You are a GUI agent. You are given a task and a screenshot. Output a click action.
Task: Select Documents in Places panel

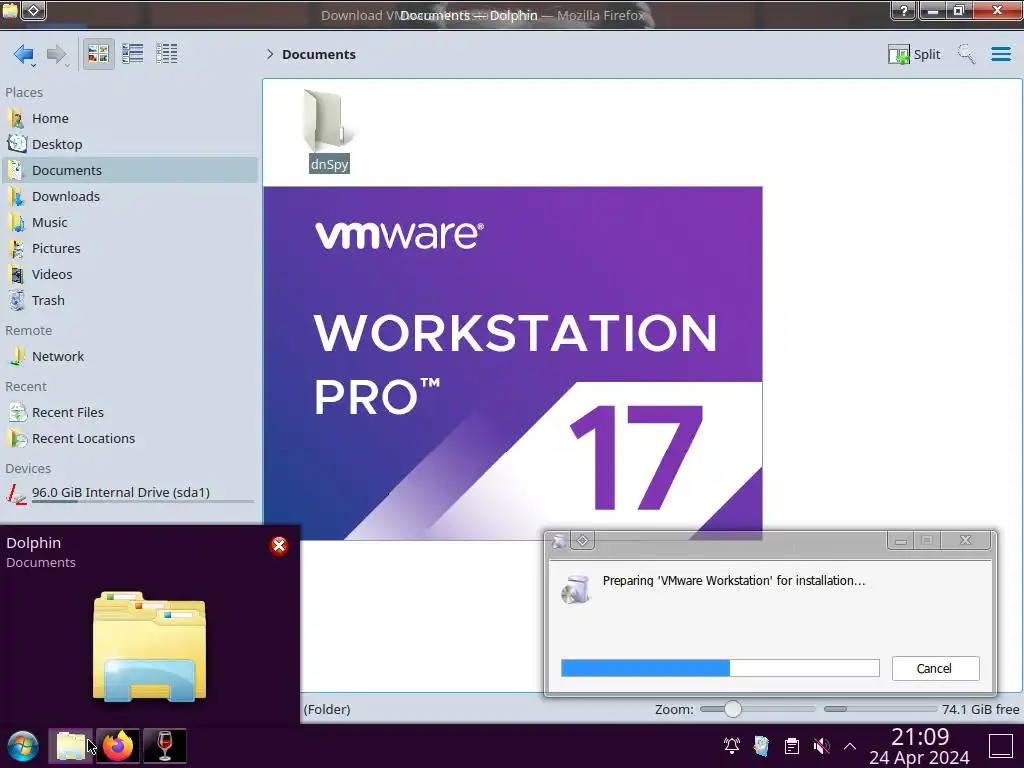130,170
